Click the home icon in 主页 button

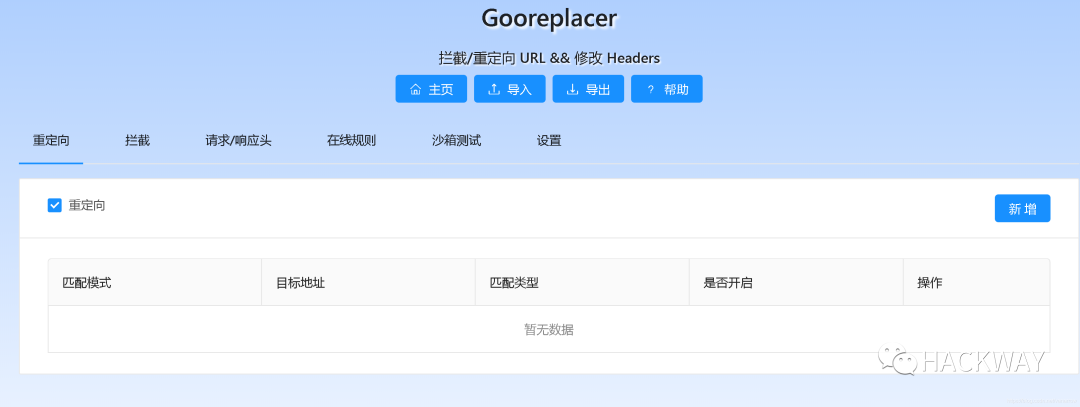coord(415,90)
